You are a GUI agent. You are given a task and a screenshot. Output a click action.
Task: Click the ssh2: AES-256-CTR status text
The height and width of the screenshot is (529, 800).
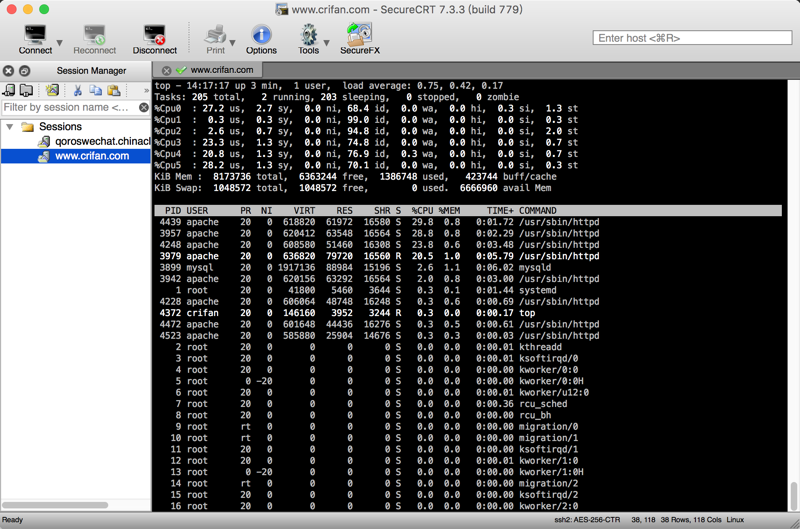click(x=587, y=520)
